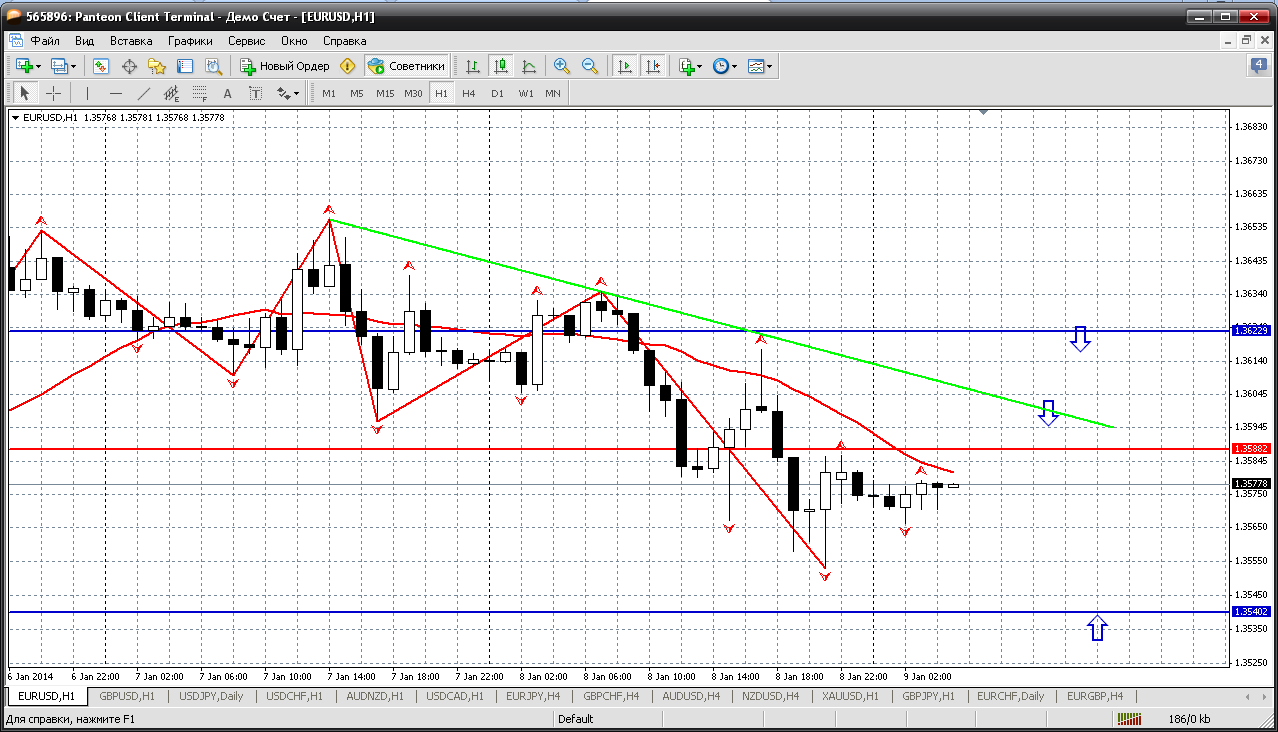Expand the Periods dropdown arrow

tap(735, 66)
